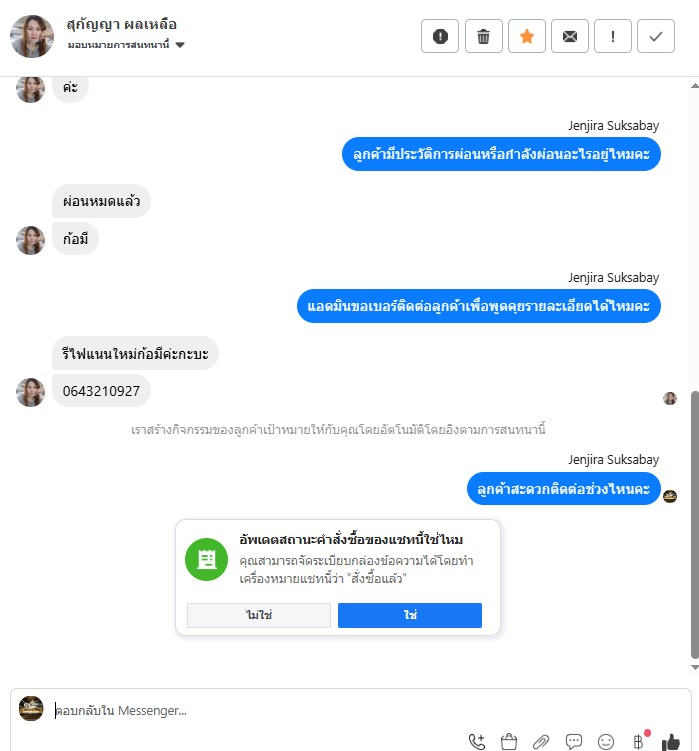699x751 pixels.
Task: Open customer profile picture in header
Action: click(32, 36)
